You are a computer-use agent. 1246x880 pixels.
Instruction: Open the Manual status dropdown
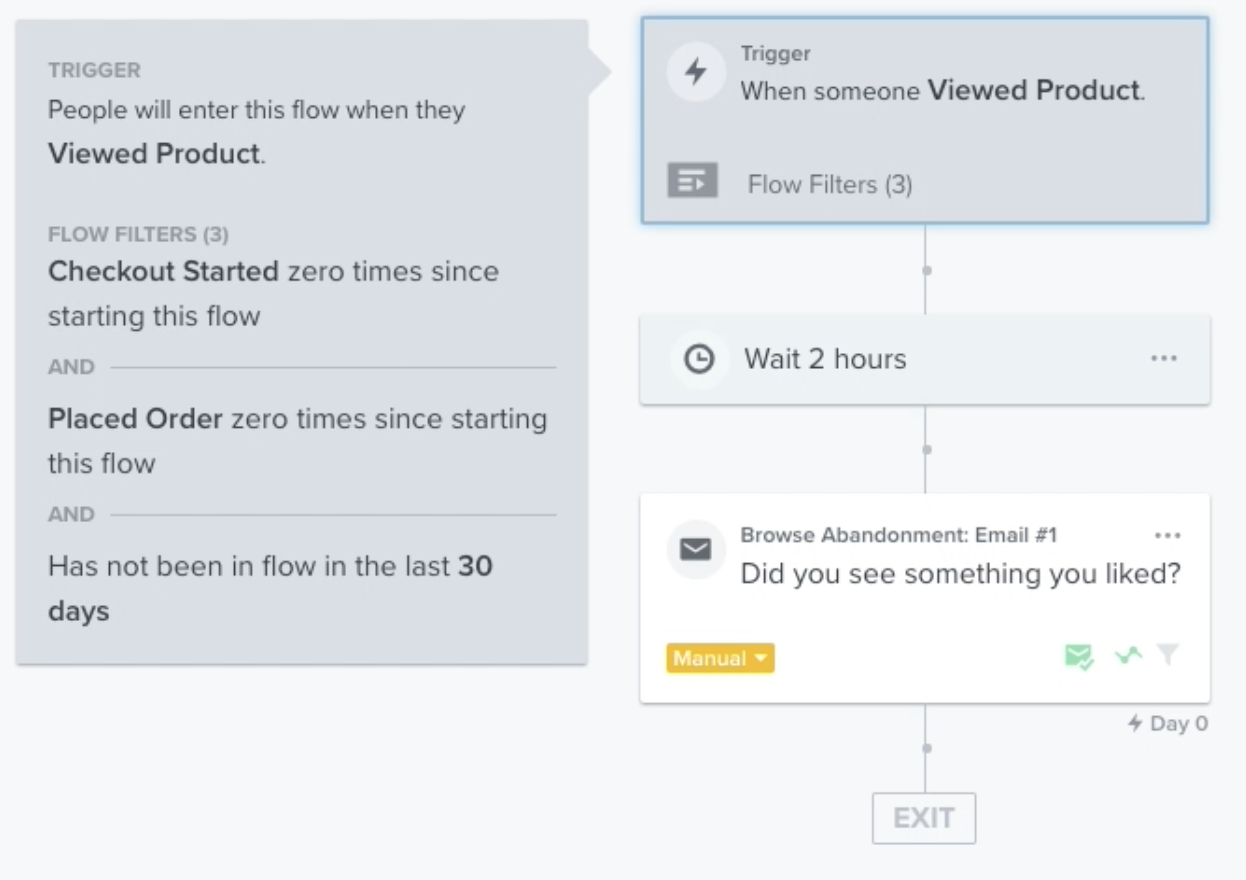(x=720, y=658)
